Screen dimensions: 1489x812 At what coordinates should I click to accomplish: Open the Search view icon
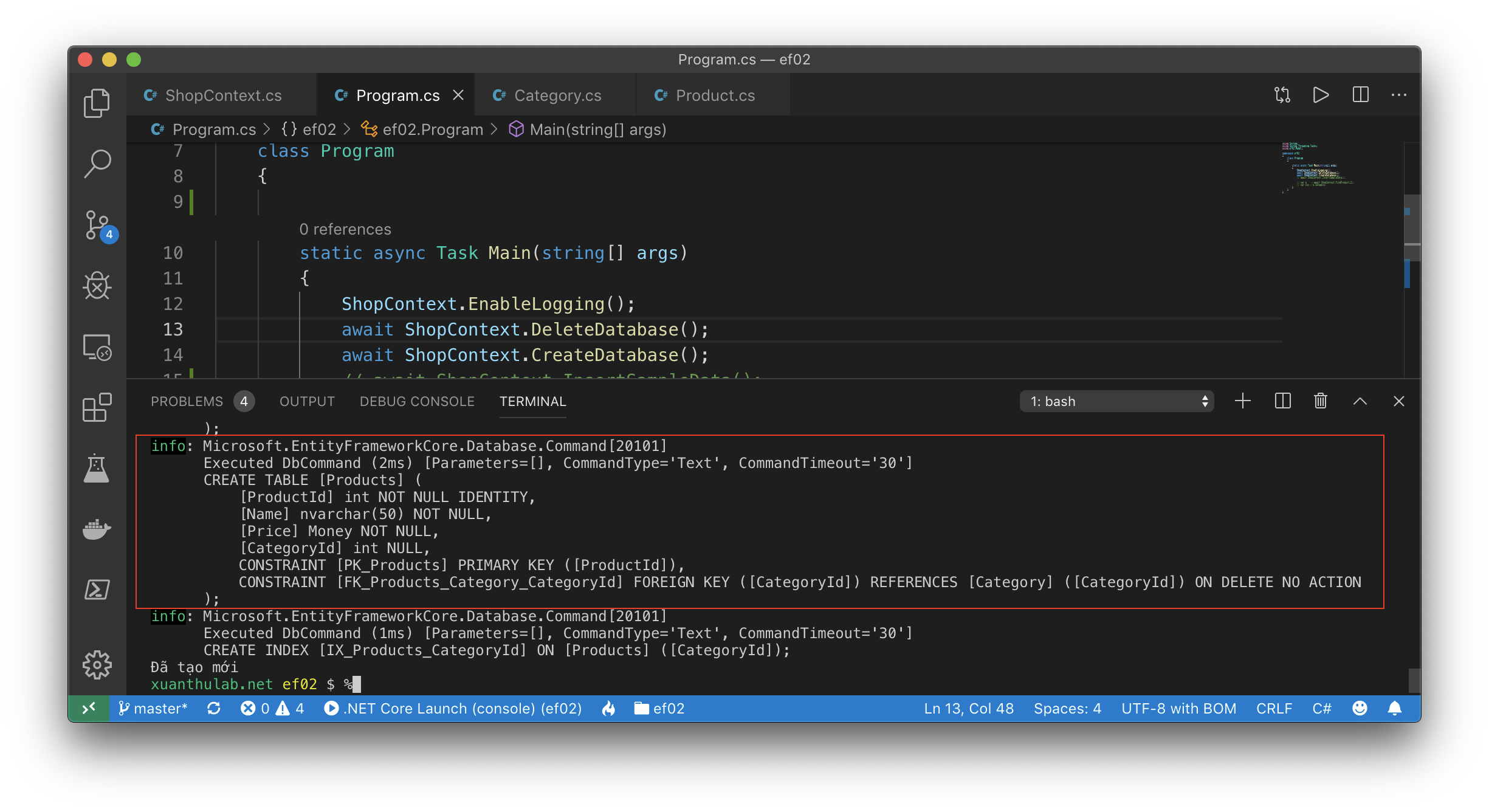tap(97, 163)
